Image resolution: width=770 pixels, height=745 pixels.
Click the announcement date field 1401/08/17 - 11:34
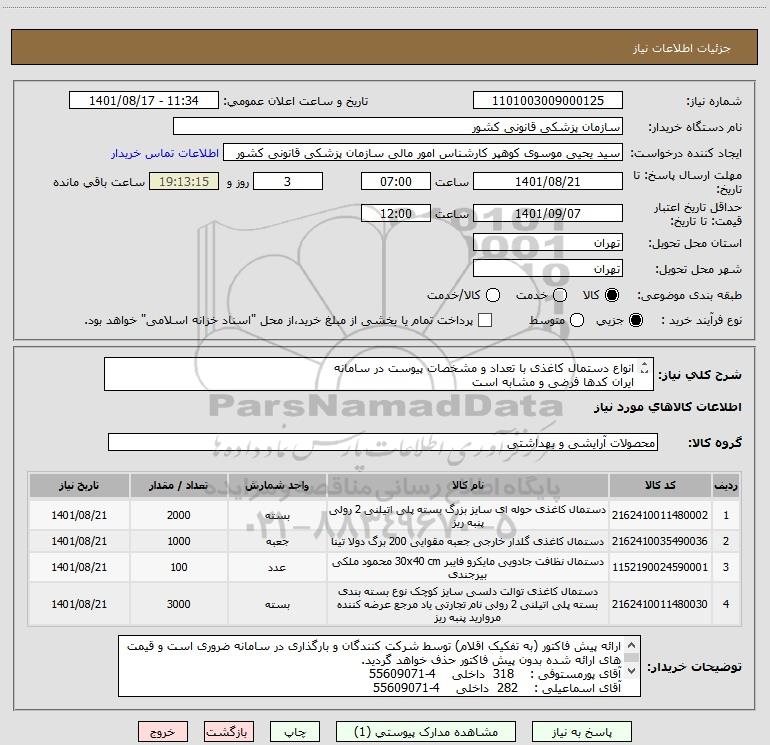click(x=144, y=101)
